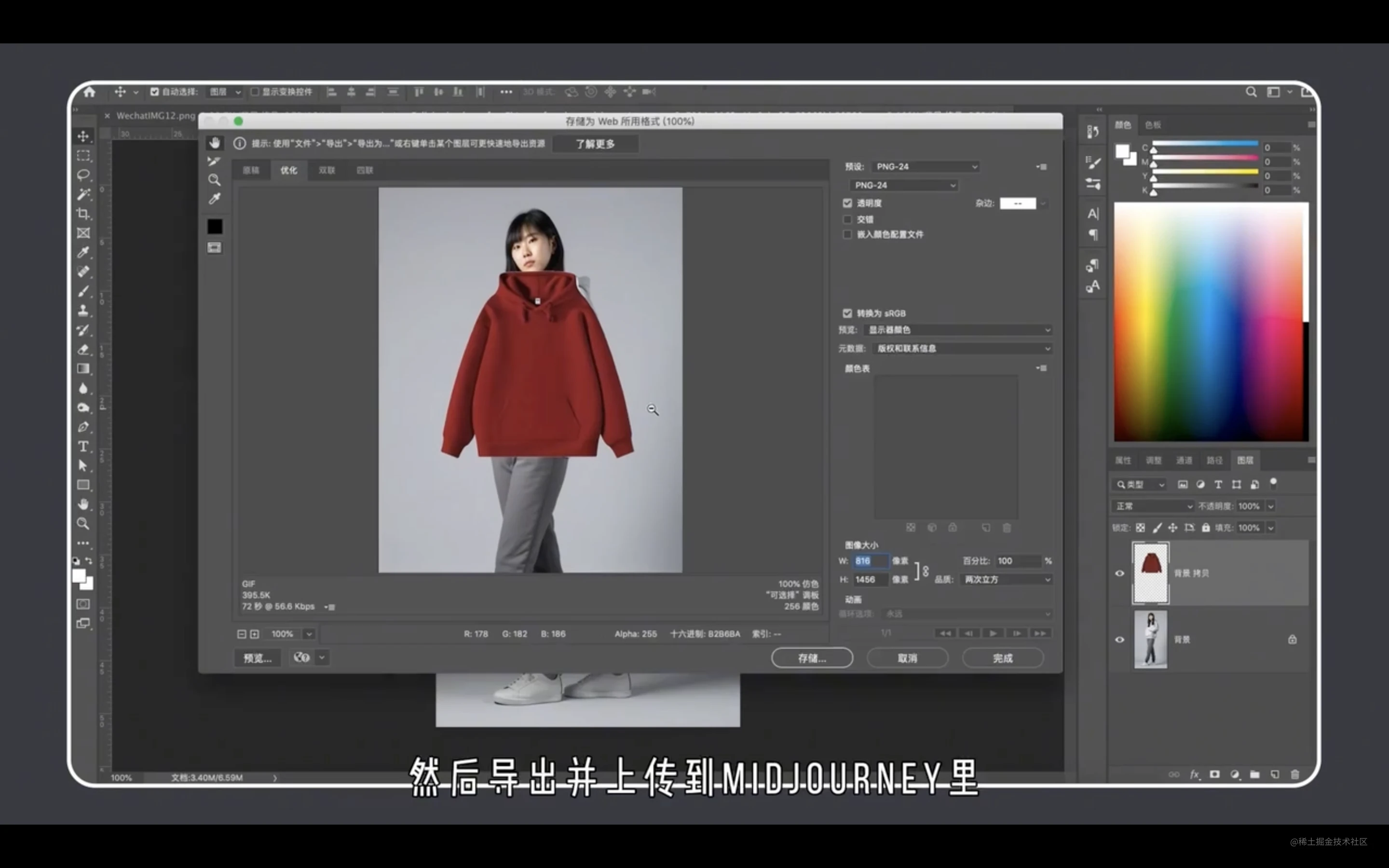Image resolution: width=1389 pixels, height=868 pixels.
Task: Enable embed color profile checkbox
Action: click(x=847, y=234)
